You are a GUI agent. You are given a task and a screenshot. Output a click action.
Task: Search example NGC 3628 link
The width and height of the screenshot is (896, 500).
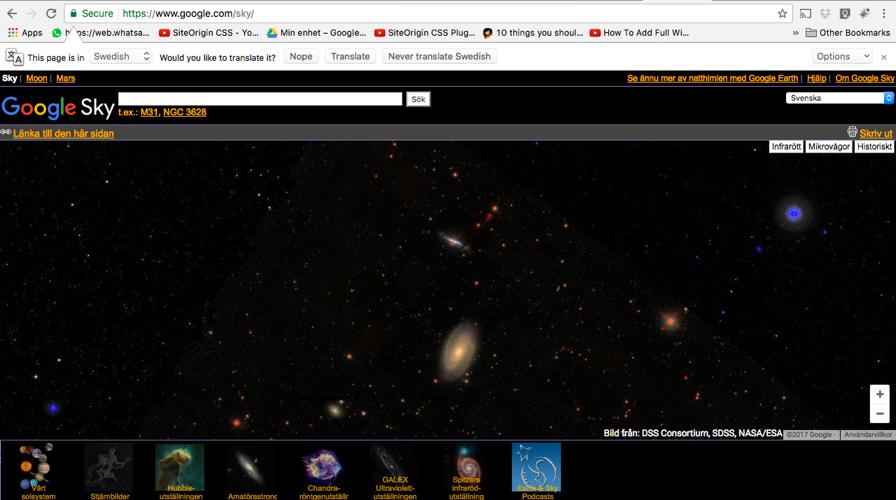click(x=185, y=112)
